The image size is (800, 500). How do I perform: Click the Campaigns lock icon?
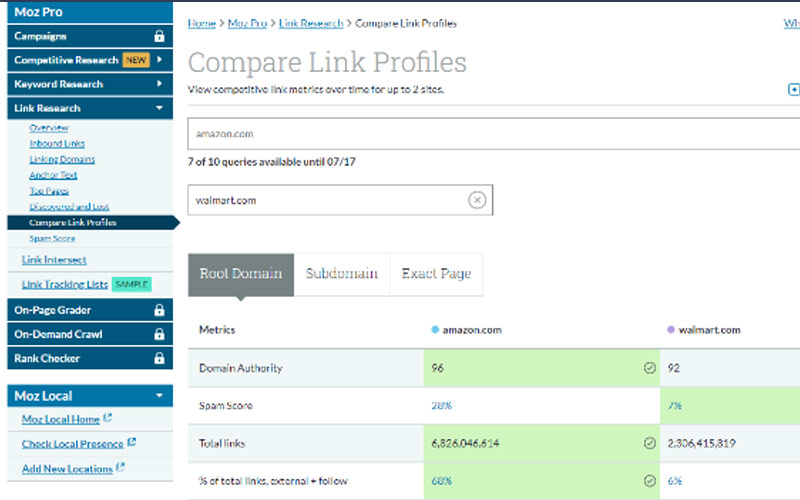tap(159, 36)
